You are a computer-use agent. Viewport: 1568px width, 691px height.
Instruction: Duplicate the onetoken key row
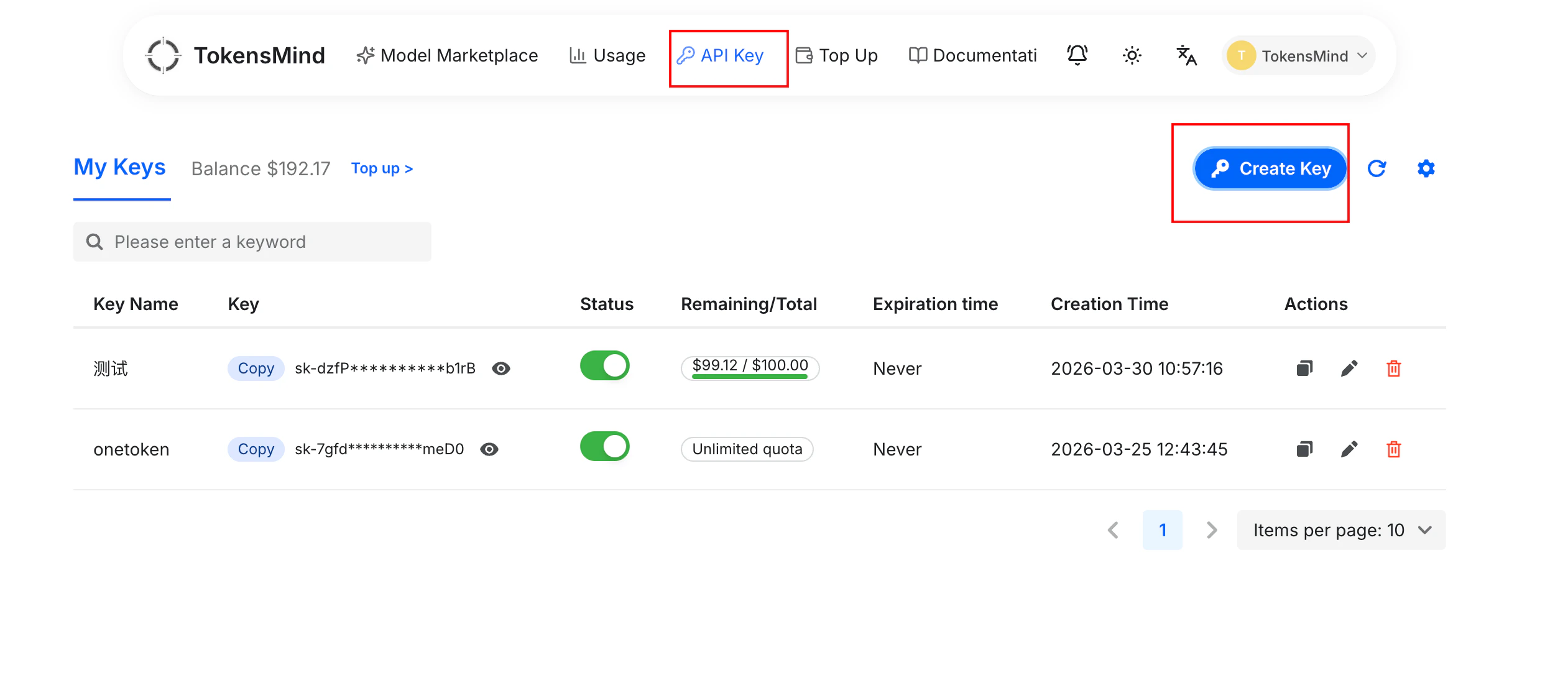click(x=1304, y=449)
